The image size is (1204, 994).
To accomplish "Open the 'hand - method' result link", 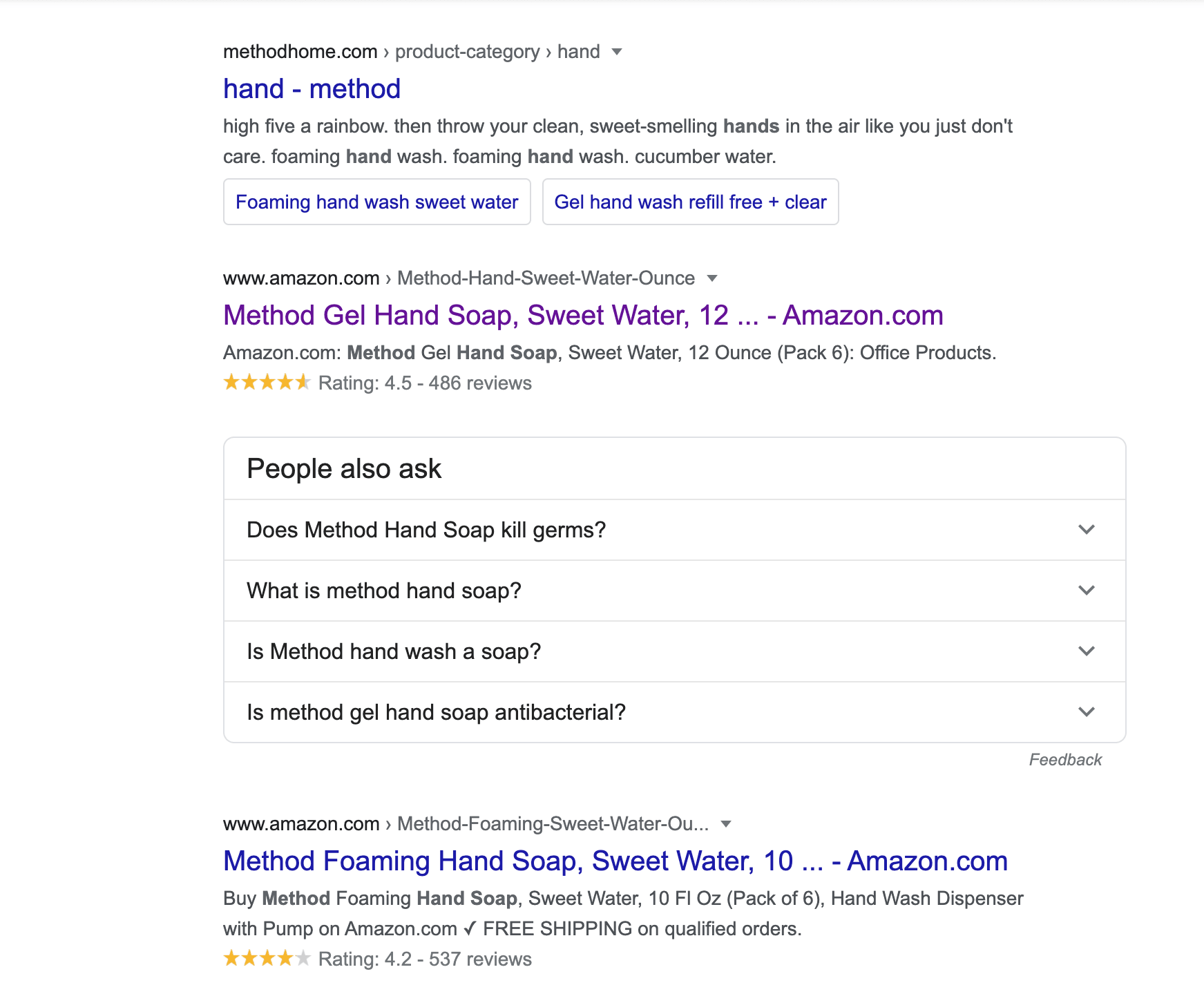I will tap(312, 89).
